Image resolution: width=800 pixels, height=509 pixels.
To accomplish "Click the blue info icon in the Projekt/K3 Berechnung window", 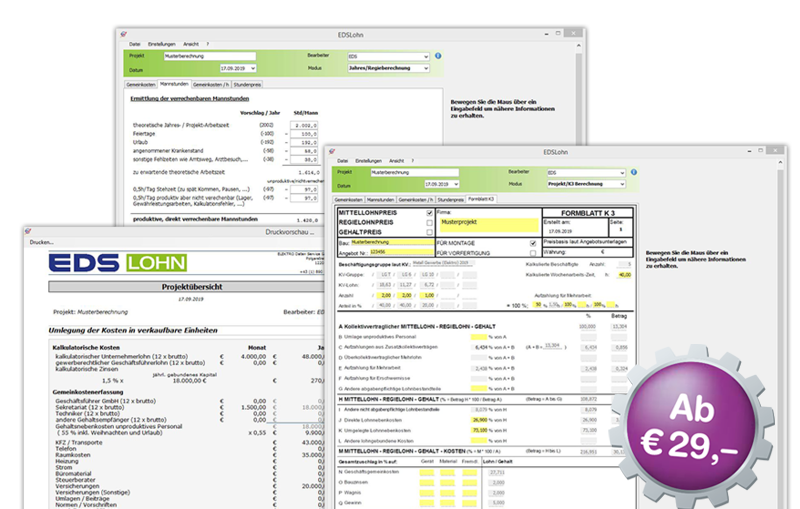I will click(634, 172).
